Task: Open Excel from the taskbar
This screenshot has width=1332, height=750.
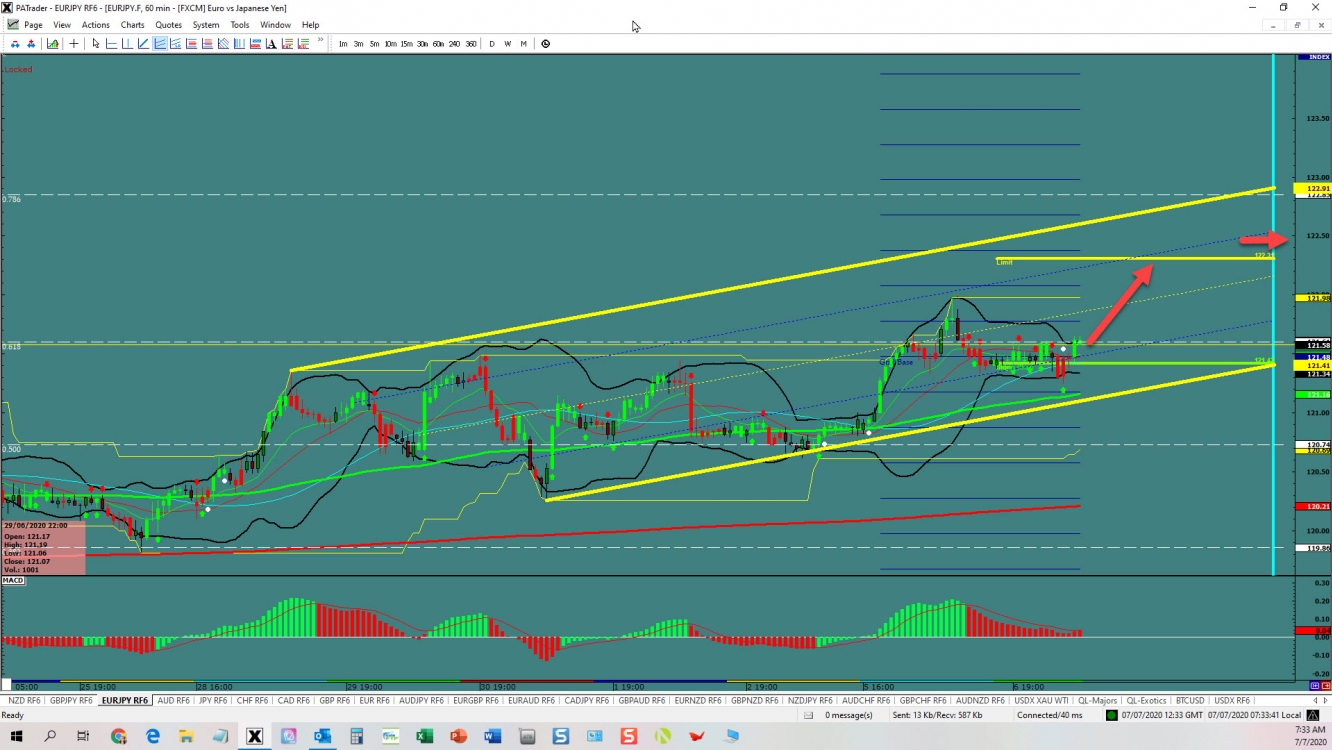Action: tap(424, 736)
